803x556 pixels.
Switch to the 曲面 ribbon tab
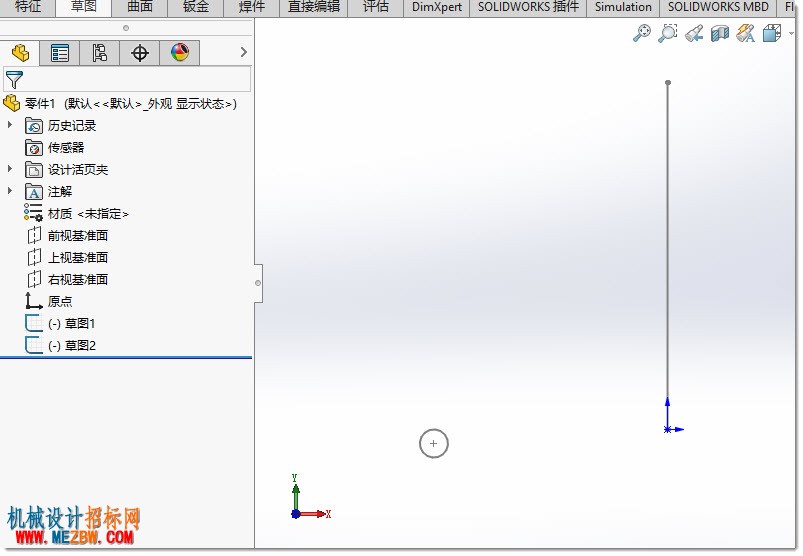coord(140,7)
